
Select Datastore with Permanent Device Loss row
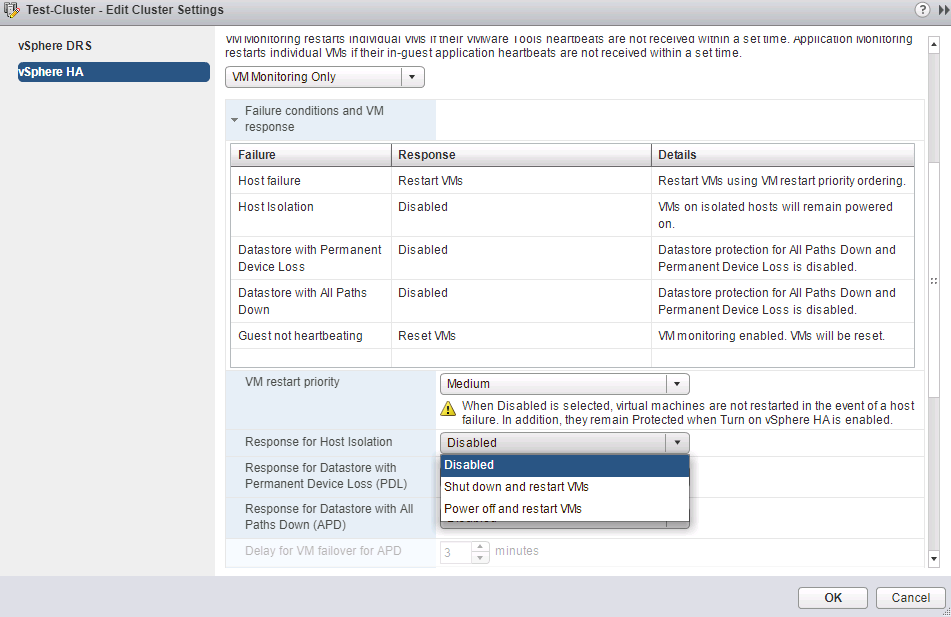[x=572, y=258]
